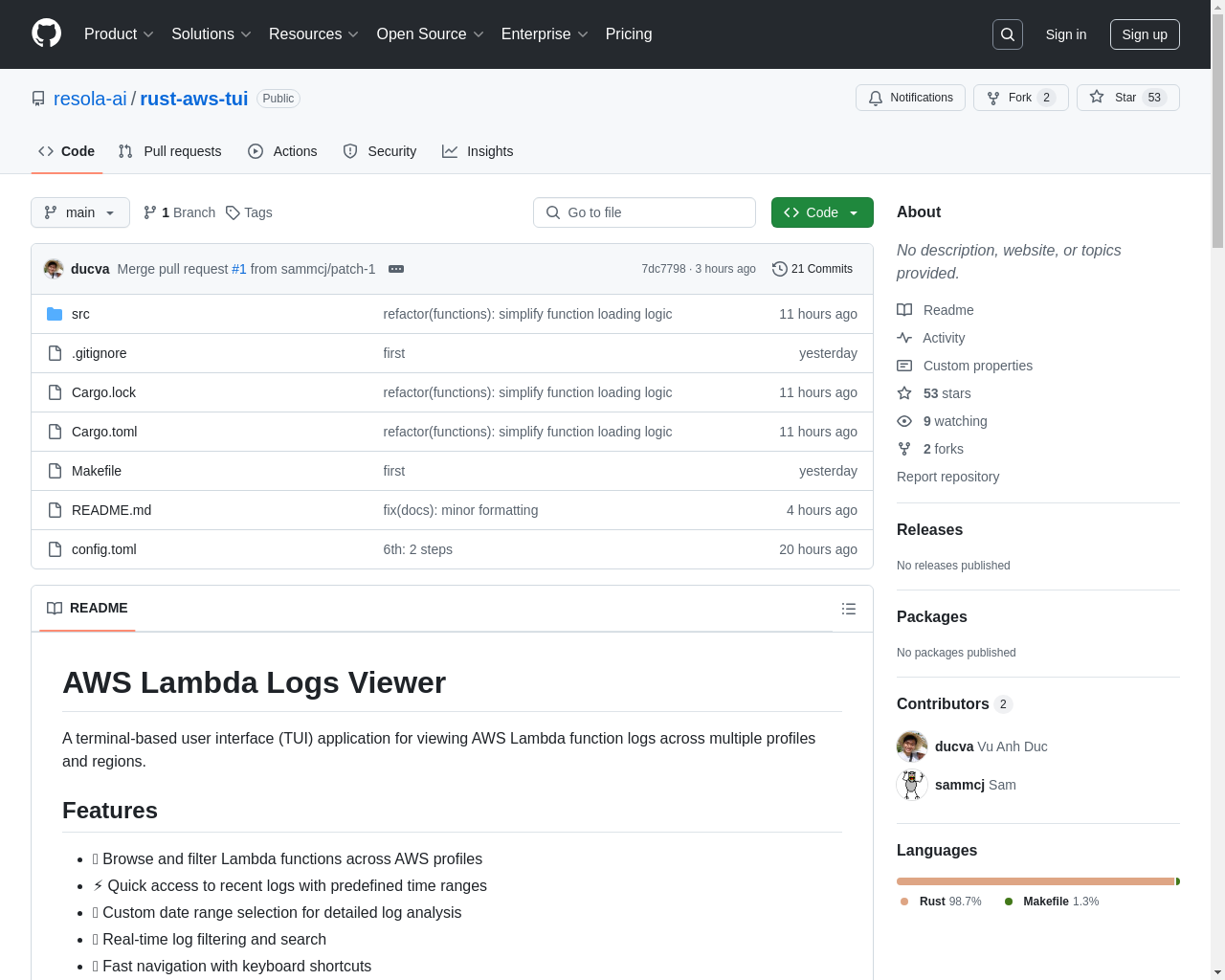Open the resola-ai owner link

click(90, 99)
